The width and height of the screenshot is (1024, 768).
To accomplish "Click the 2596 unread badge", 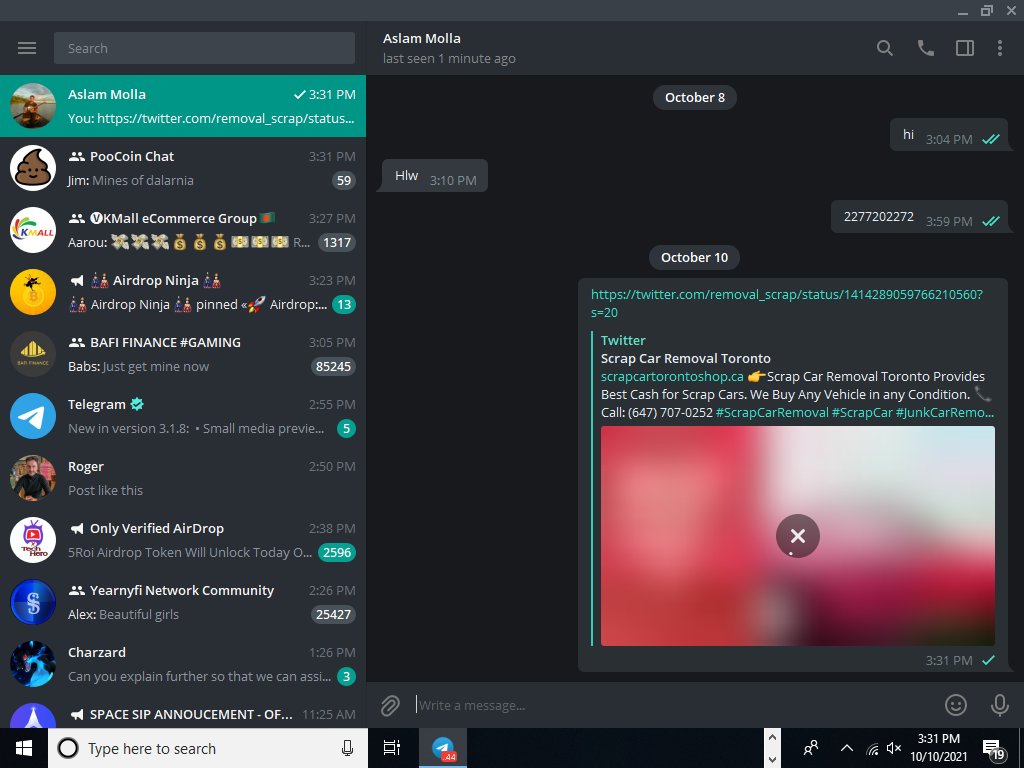I will click(337, 553).
